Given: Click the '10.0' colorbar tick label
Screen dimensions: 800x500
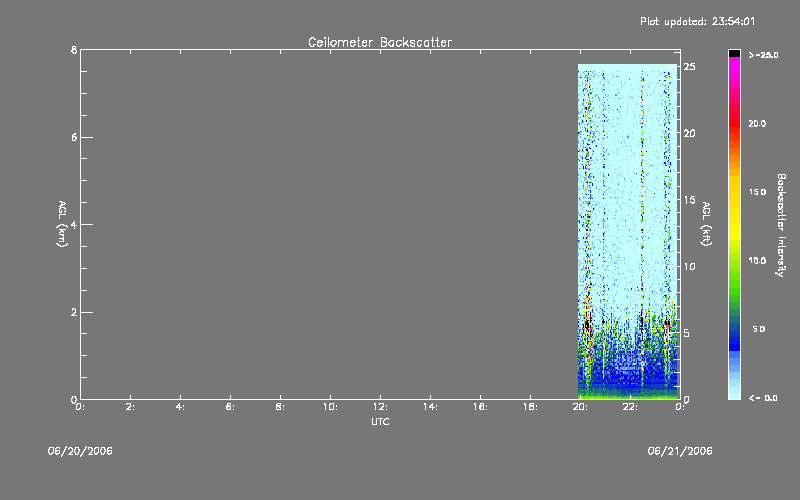Looking at the screenshot, I should tap(757, 261).
